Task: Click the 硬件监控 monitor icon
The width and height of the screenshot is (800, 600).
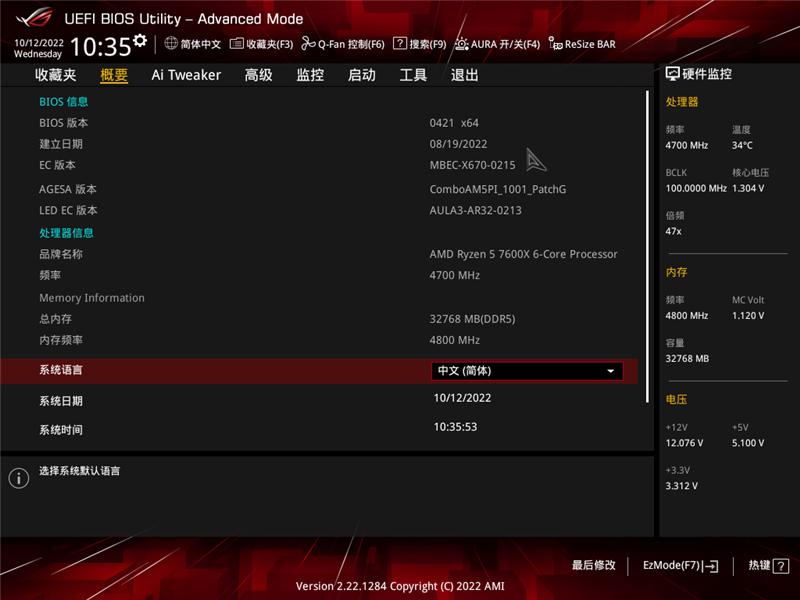Action: click(672, 74)
